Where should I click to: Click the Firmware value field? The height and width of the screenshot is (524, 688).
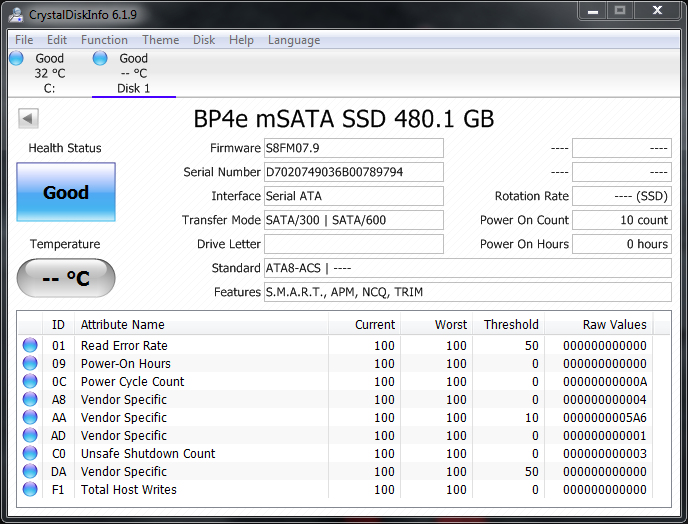(353, 148)
